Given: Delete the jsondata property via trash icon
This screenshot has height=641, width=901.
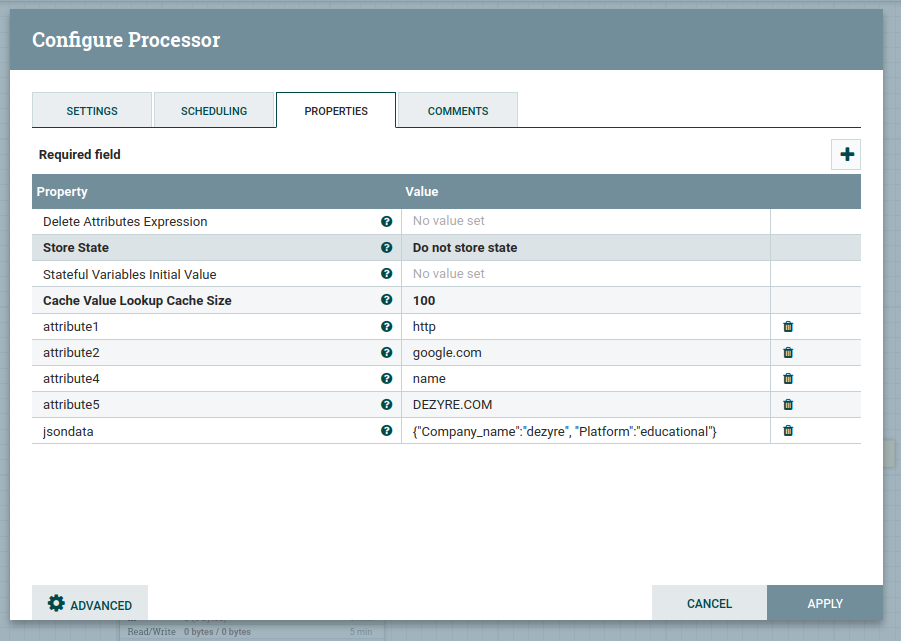Looking at the screenshot, I should coord(788,430).
